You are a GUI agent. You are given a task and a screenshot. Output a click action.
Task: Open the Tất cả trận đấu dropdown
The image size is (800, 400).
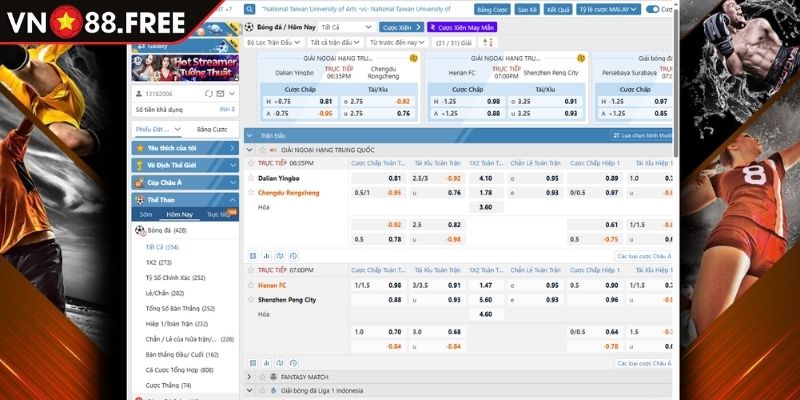(x=335, y=43)
